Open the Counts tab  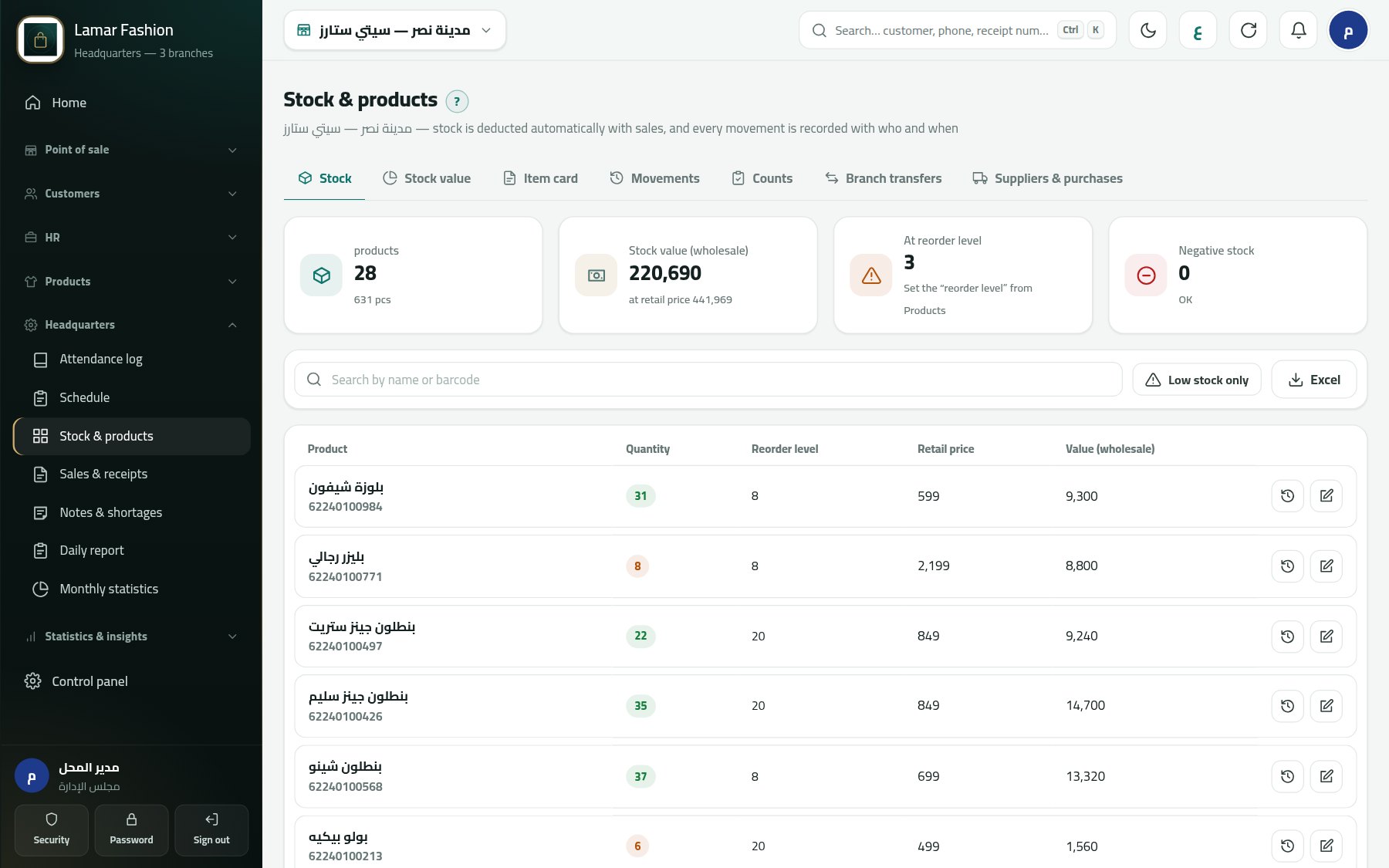(762, 178)
